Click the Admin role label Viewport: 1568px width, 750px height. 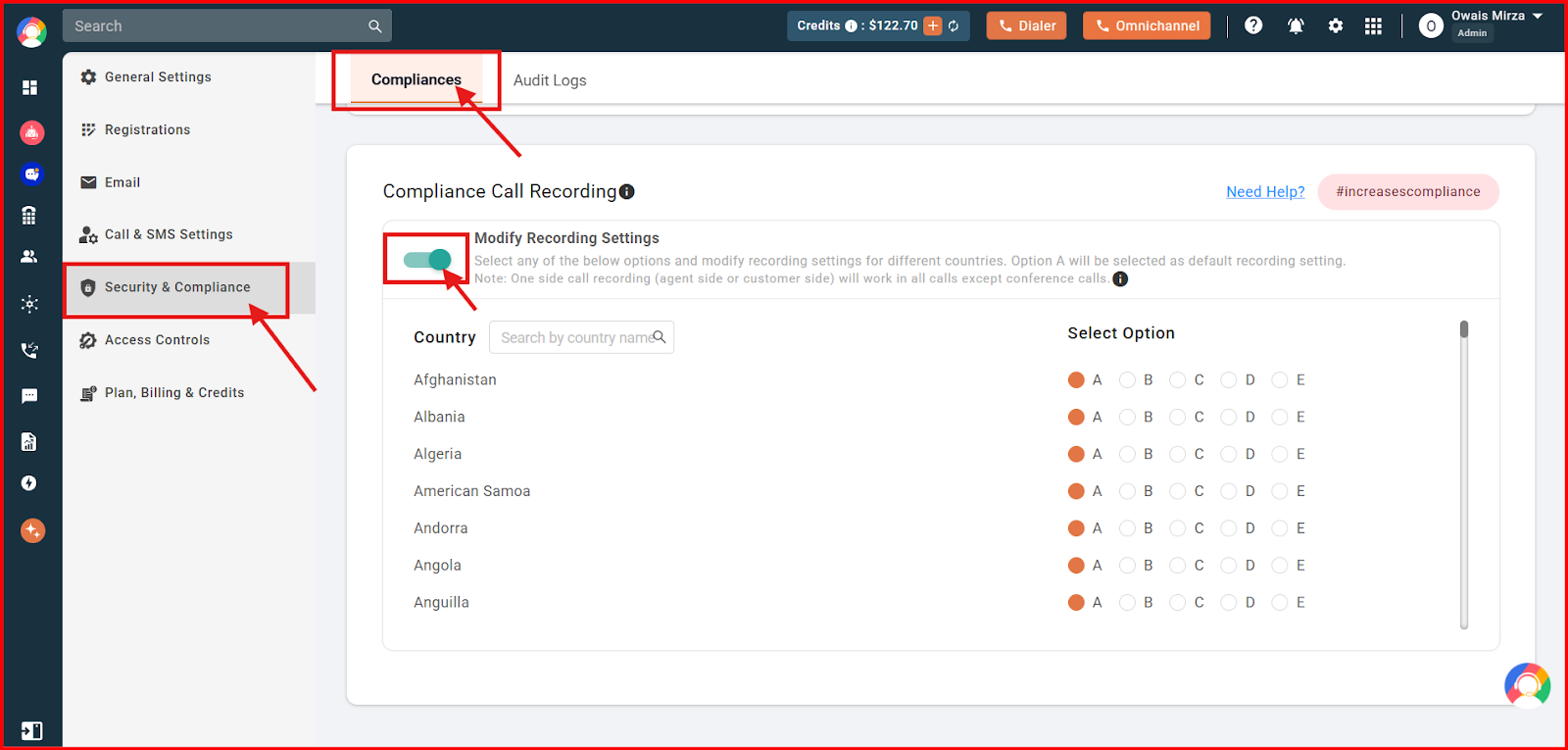tap(1472, 33)
